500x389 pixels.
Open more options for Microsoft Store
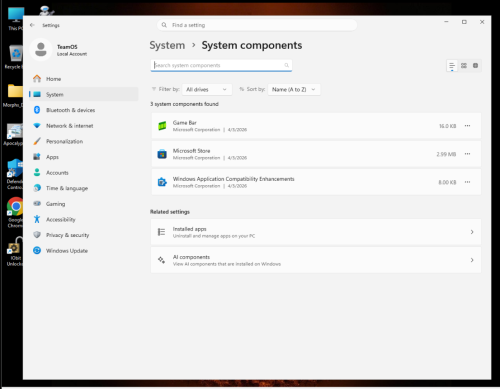[467, 154]
